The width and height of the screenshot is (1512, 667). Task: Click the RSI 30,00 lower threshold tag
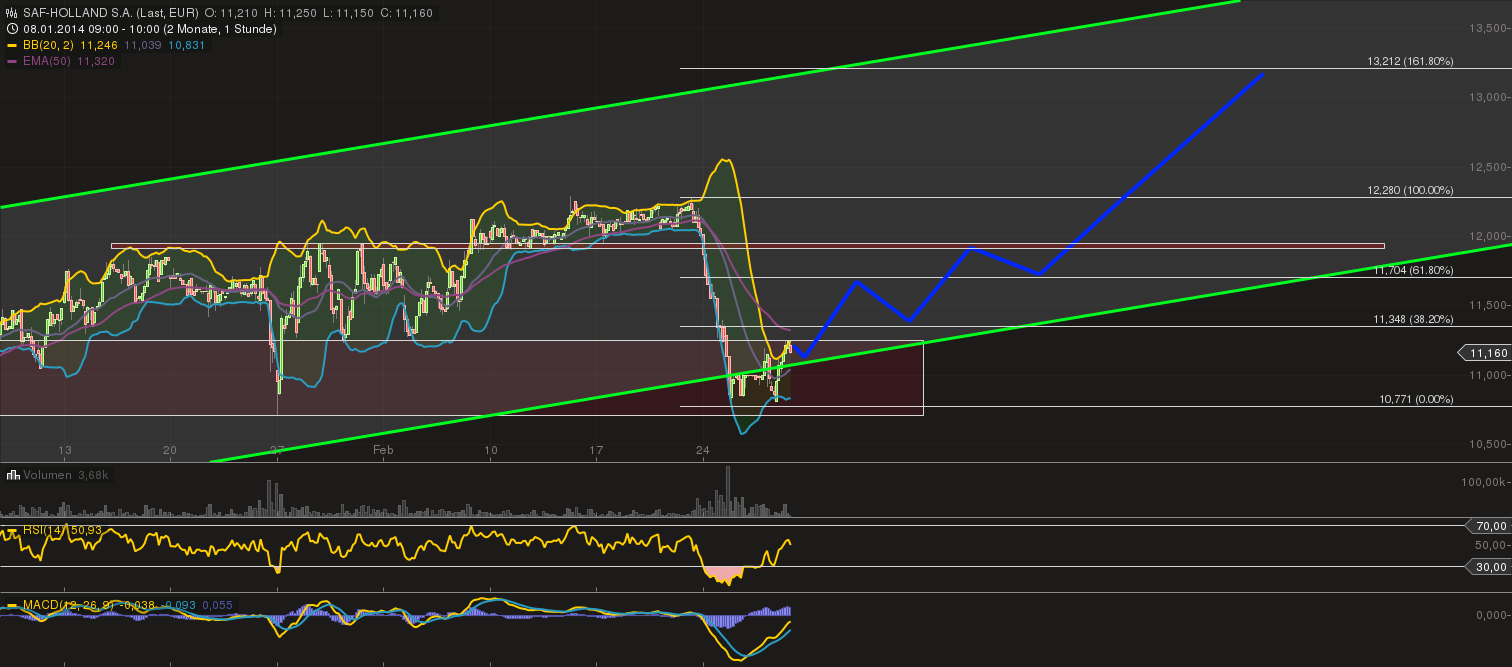click(x=1491, y=567)
